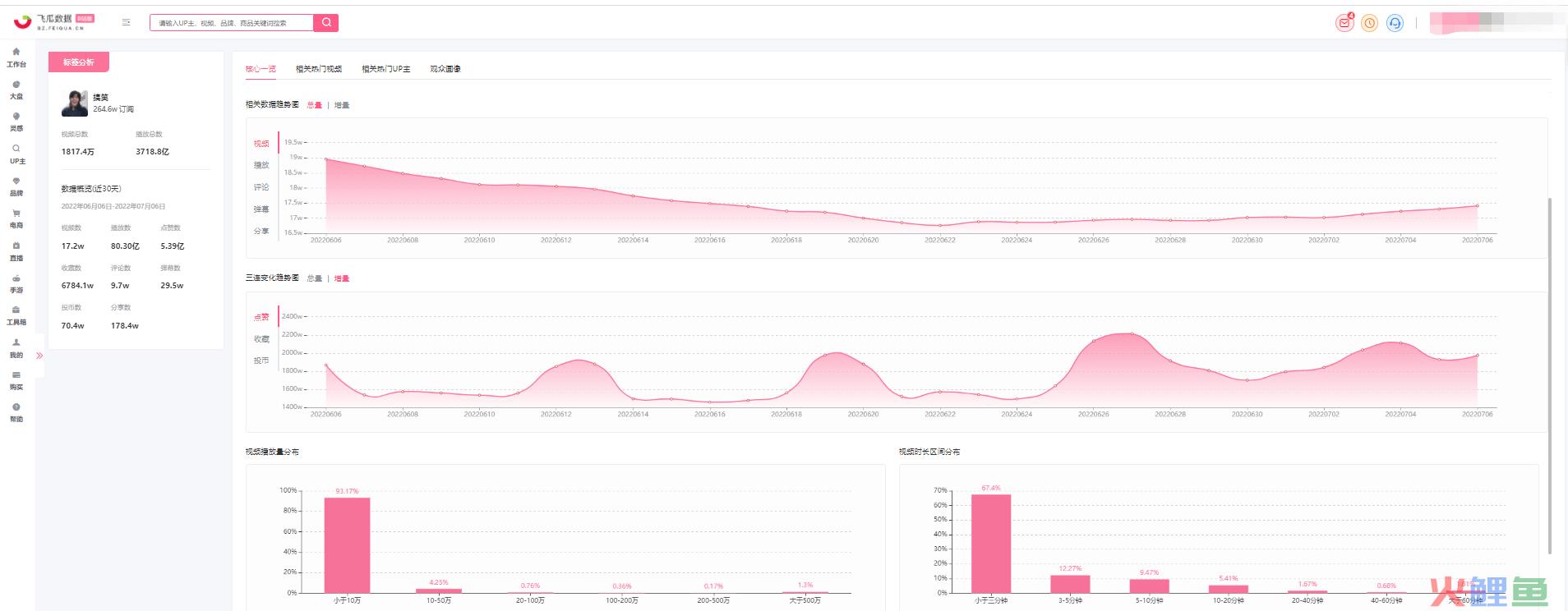Viewport: 1568px width, 611px height.
Task: Click the 标签分析 pink button
Action: pos(79,62)
